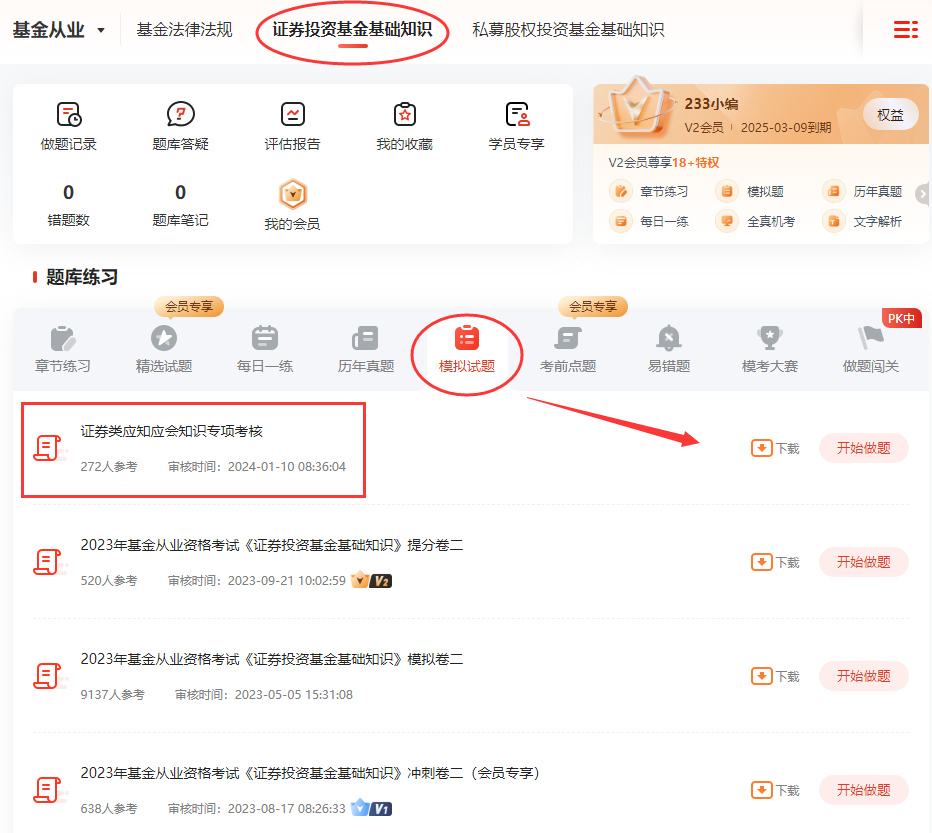
Task: Open 模考大赛 trophy tab
Action: click(770, 350)
